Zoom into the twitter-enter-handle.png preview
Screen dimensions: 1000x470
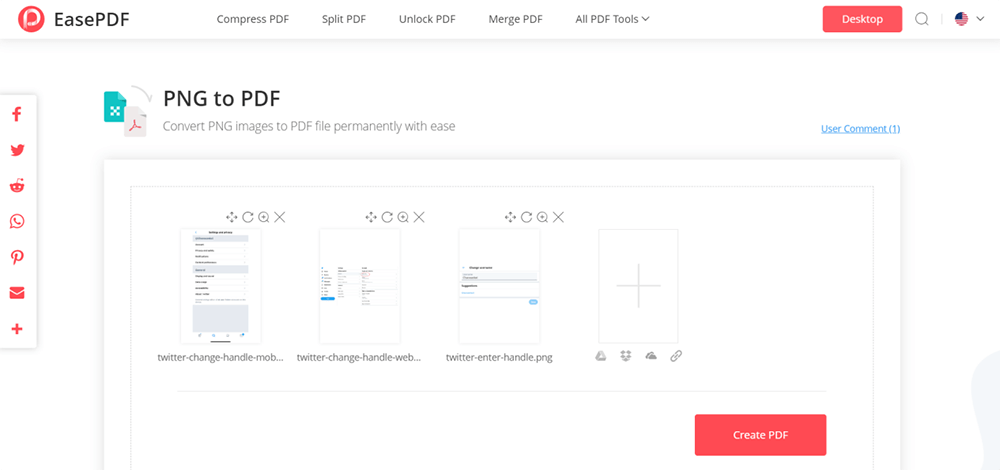[542, 217]
